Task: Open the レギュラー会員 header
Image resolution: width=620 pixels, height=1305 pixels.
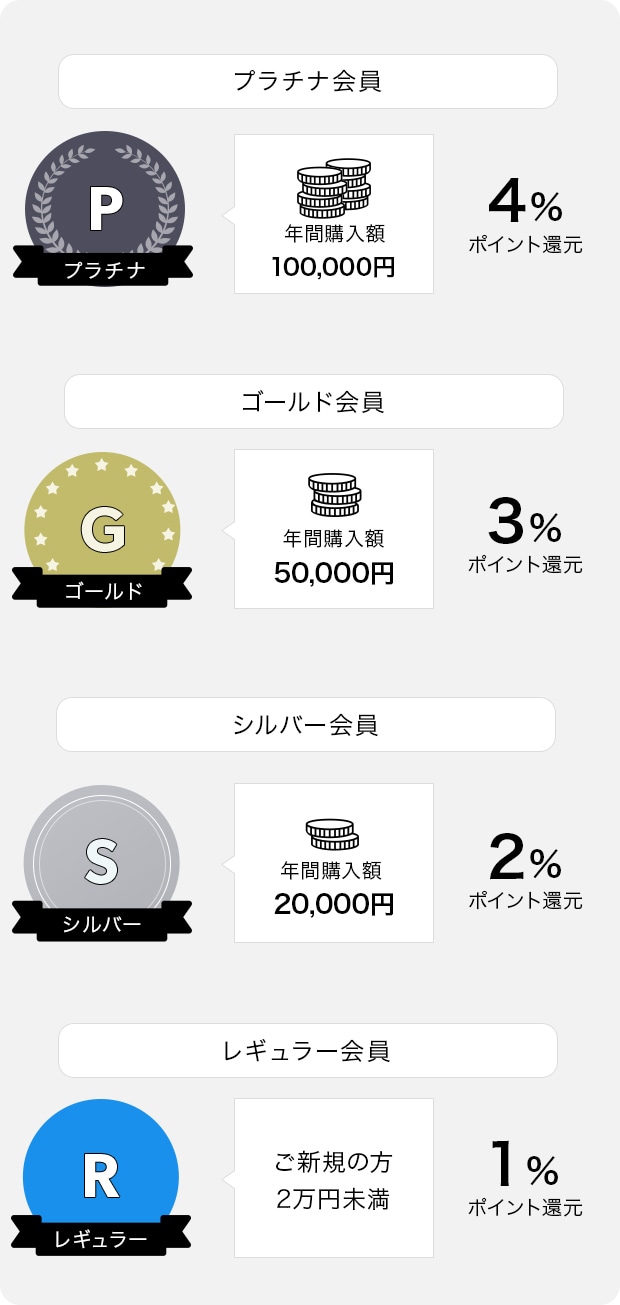Action: click(x=307, y=1051)
